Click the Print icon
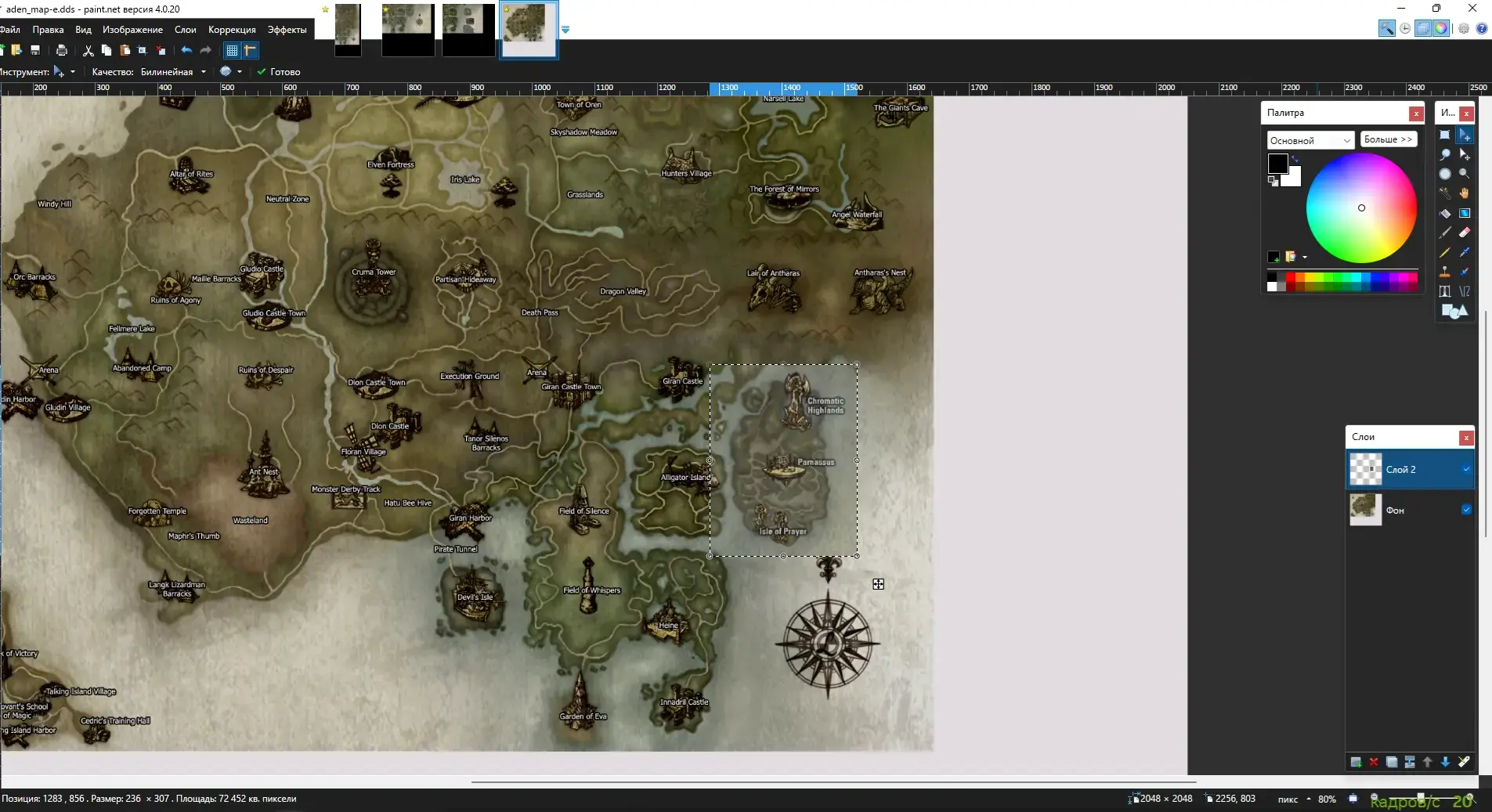The image size is (1492, 812). pyautogui.click(x=62, y=50)
